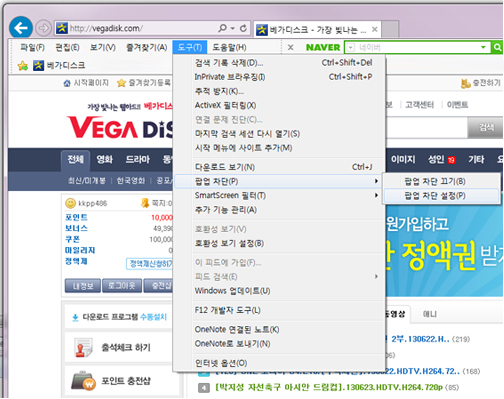This screenshot has width=504, height=399.
Task: Click the site 검색 button
Action: (x=486, y=127)
